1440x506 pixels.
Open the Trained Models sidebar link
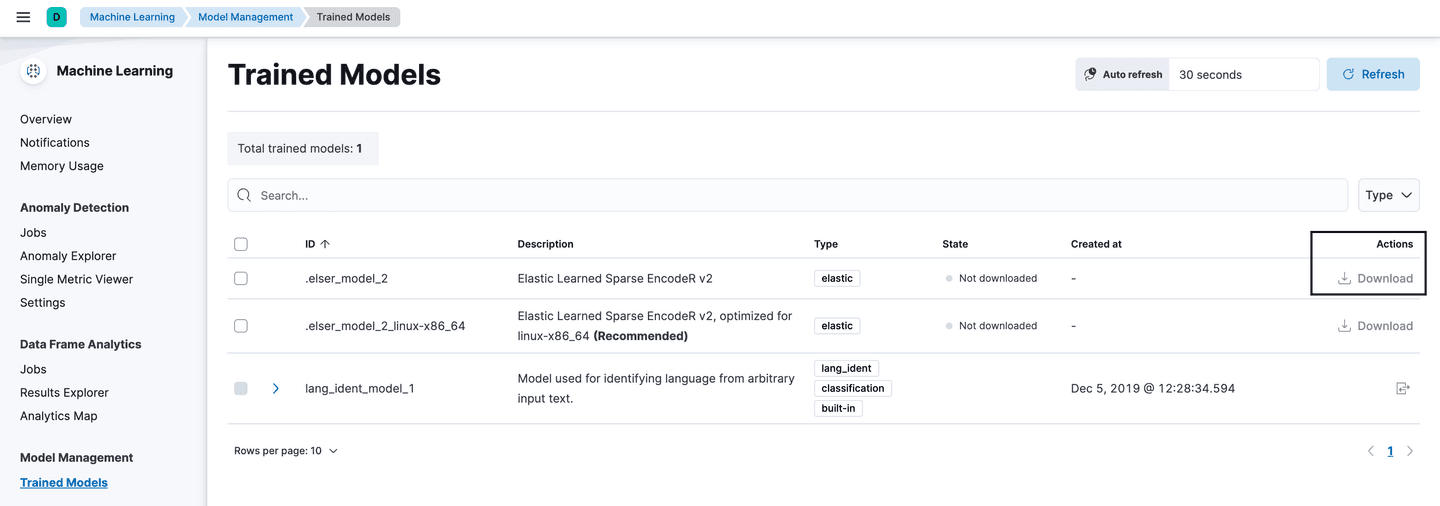pyautogui.click(x=64, y=482)
